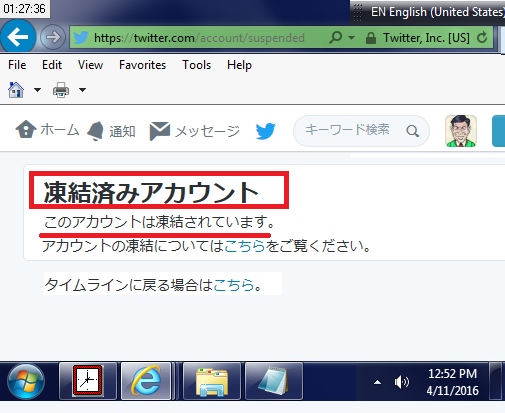Click the Twitter bird favicon in address bar
Screen dimensions: 505x413
pyautogui.click(x=81, y=38)
